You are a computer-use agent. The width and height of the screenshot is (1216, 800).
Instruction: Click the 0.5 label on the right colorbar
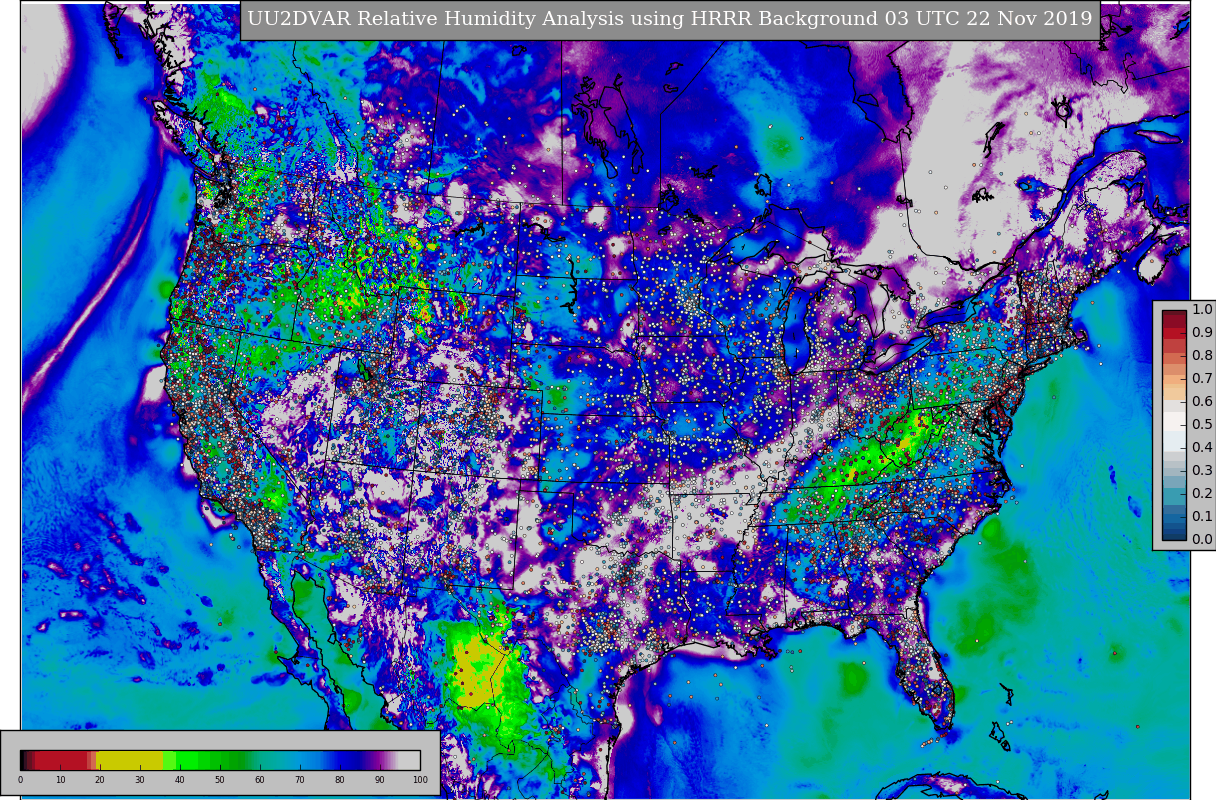pyautogui.click(x=1202, y=425)
